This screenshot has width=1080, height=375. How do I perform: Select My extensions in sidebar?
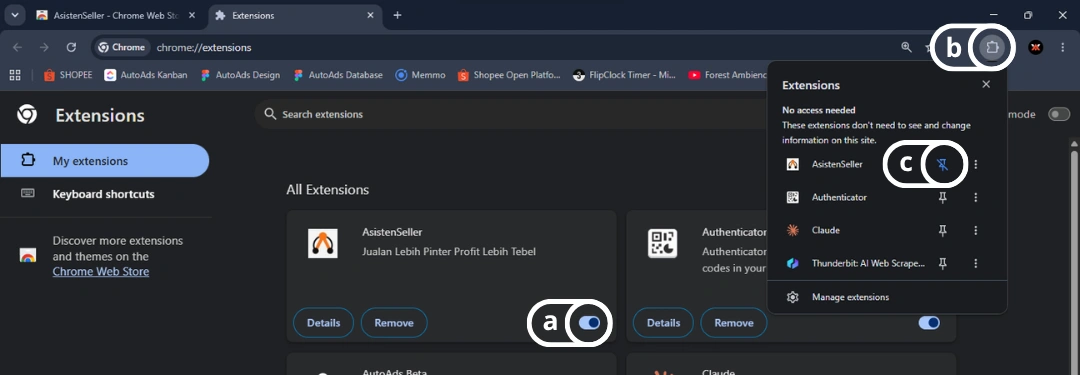105,161
